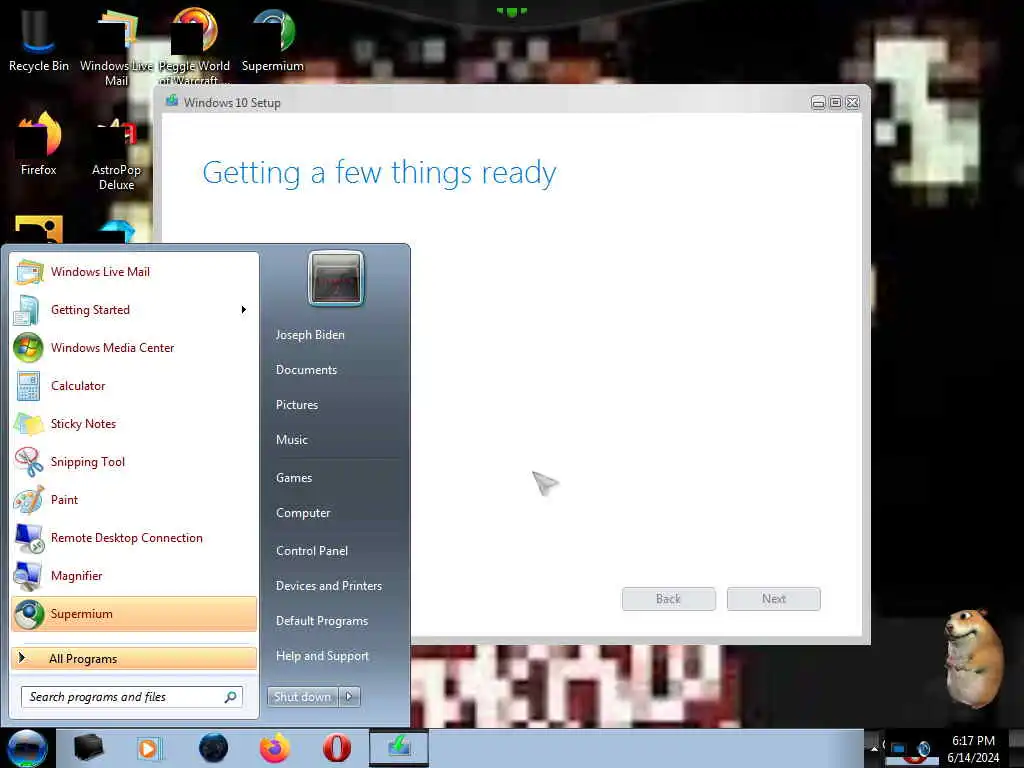
Task: Open the Joseph Biden user folder
Action: point(310,334)
